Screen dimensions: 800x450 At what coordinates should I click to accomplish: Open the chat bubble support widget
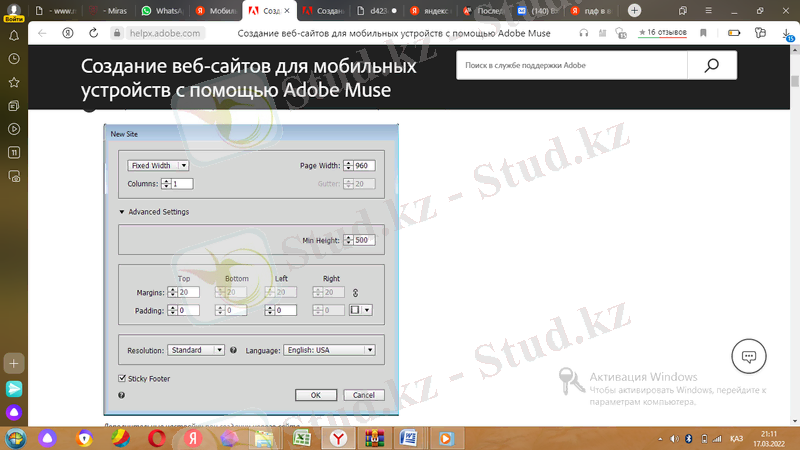pos(748,355)
